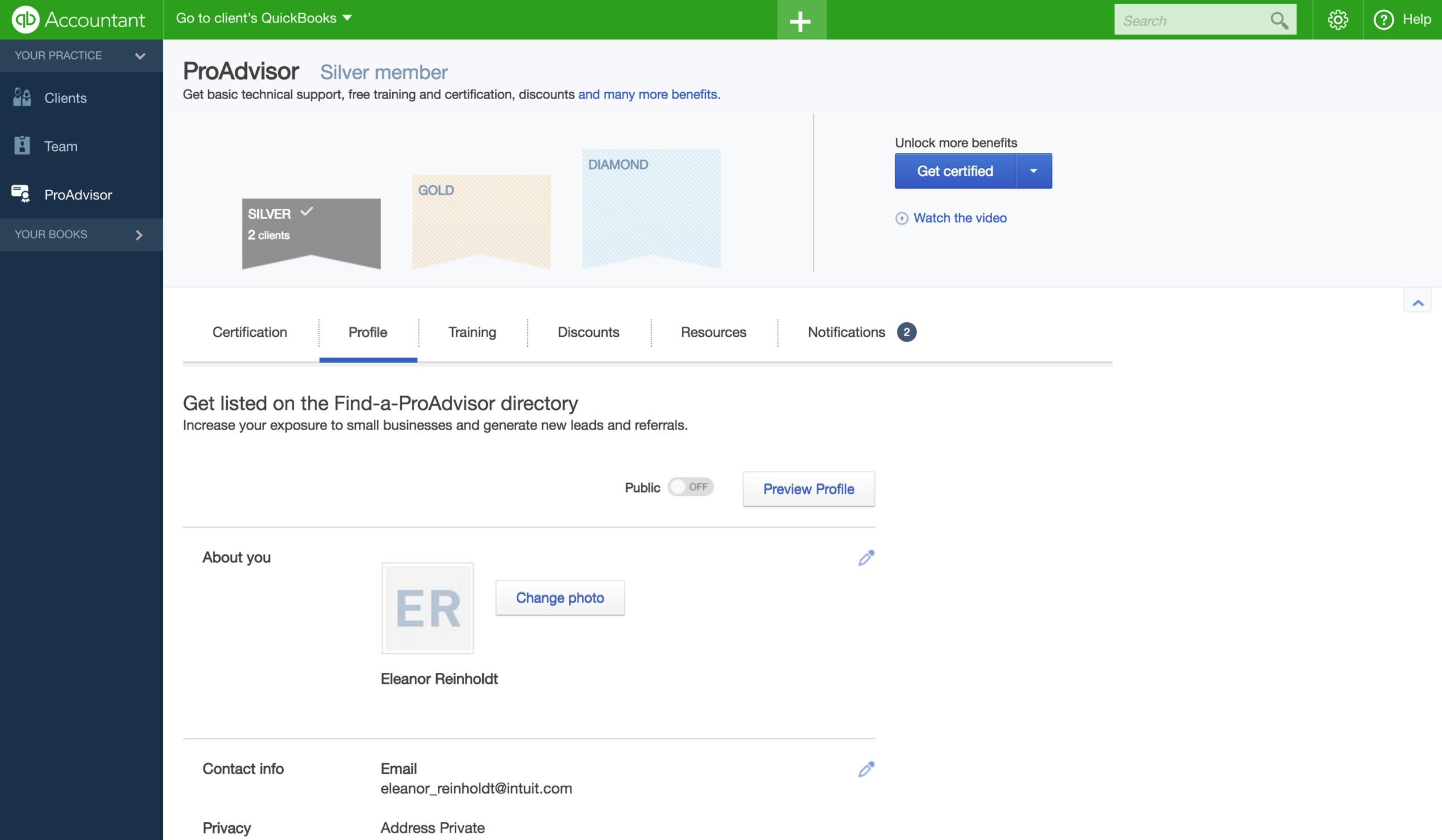Screen dimensions: 1442x840
Task: Expand Go to client's QuickBooks dropdown
Action: (264, 18)
